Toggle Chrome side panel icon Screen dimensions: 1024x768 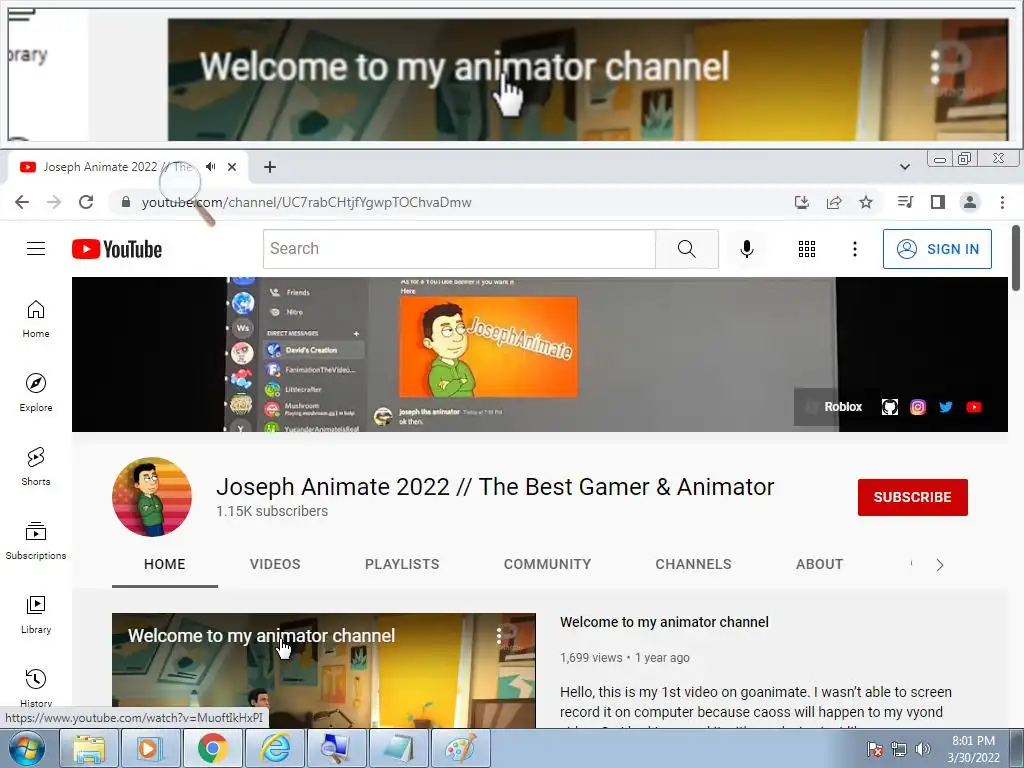click(938, 202)
